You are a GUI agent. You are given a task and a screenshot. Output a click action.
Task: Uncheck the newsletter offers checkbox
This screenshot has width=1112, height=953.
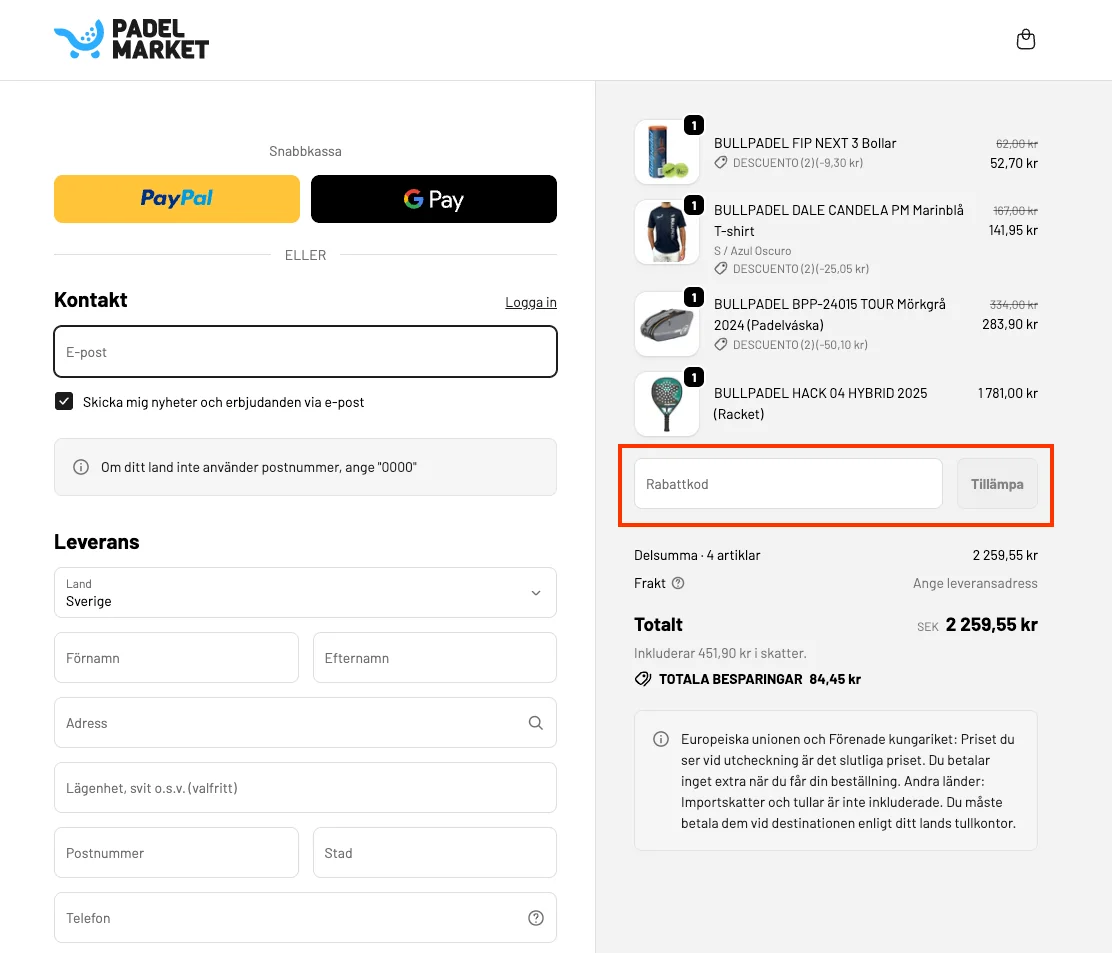tap(64, 401)
